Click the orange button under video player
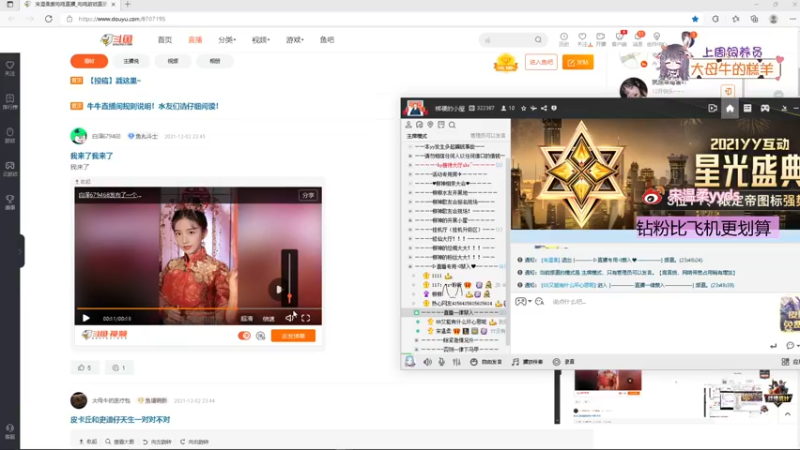The width and height of the screenshot is (800, 450). [293, 336]
